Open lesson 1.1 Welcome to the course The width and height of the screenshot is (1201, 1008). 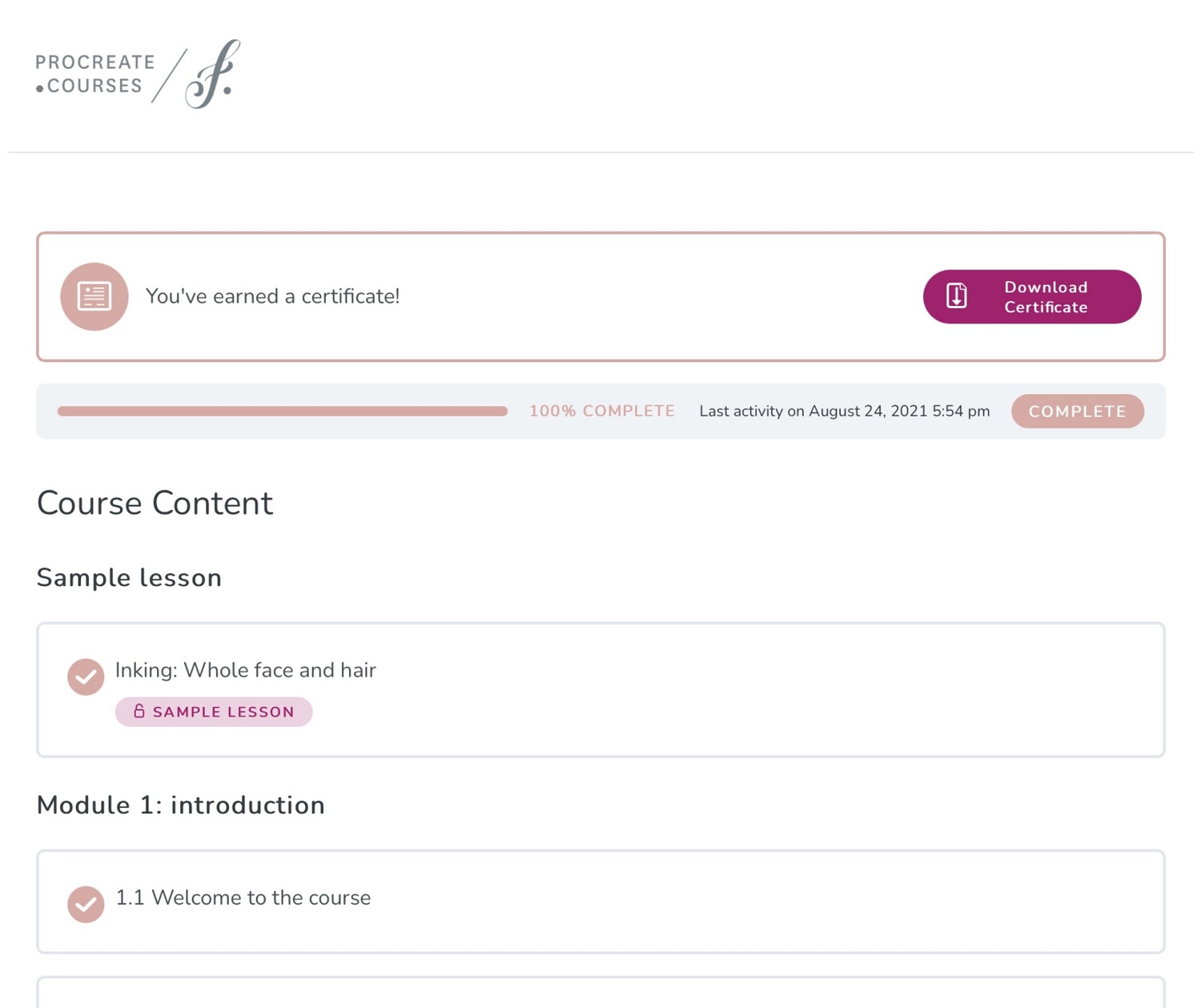(x=243, y=898)
